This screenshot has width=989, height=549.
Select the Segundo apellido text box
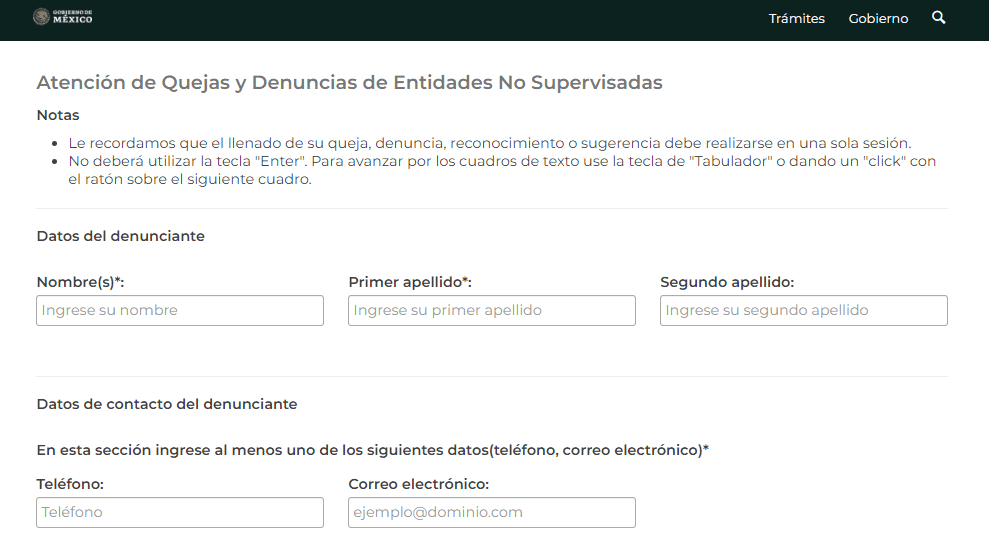click(804, 310)
